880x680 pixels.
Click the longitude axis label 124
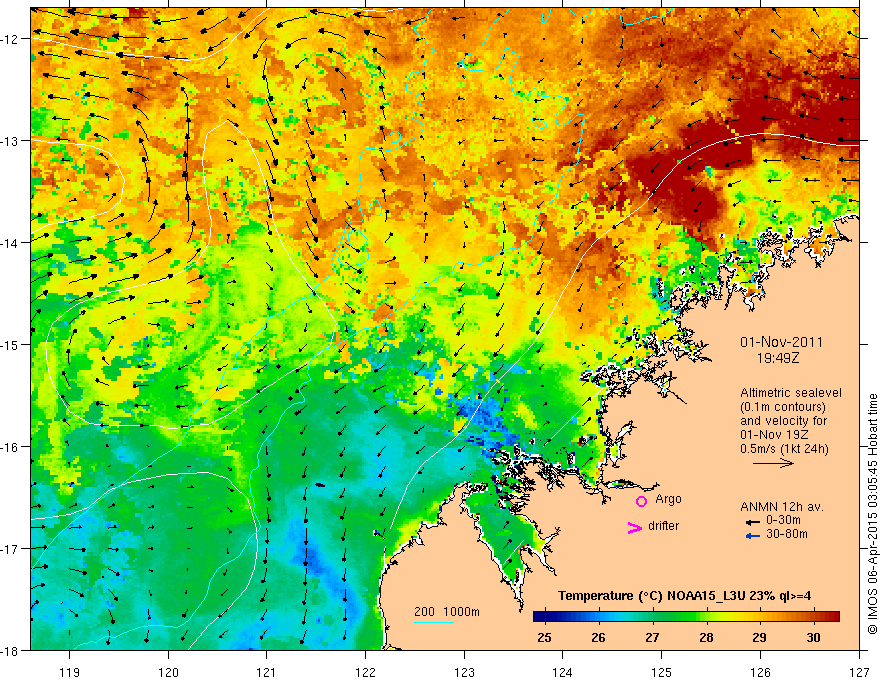(x=563, y=672)
